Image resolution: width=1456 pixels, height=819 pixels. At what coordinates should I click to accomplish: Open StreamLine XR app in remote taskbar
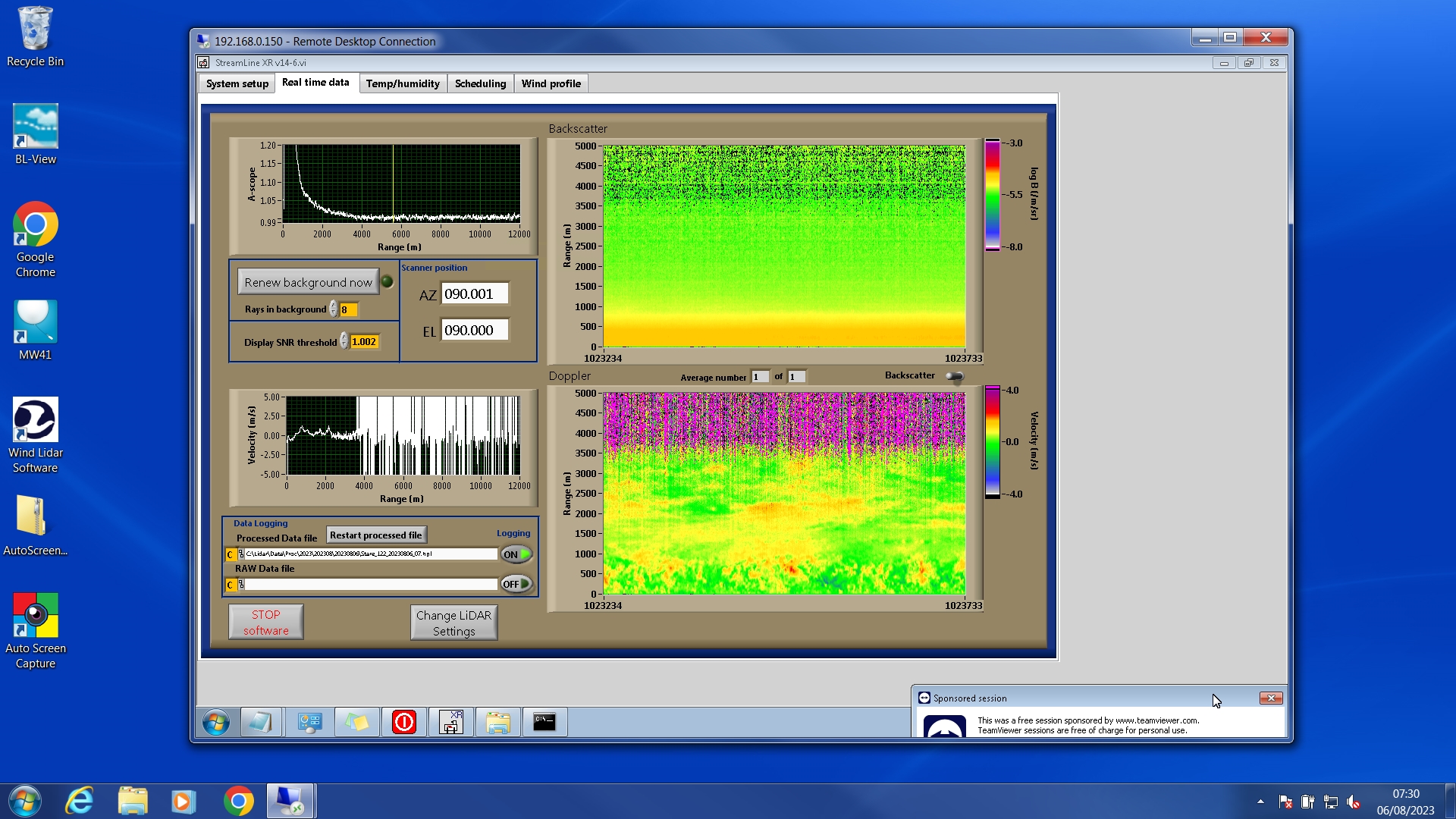[x=451, y=723]
